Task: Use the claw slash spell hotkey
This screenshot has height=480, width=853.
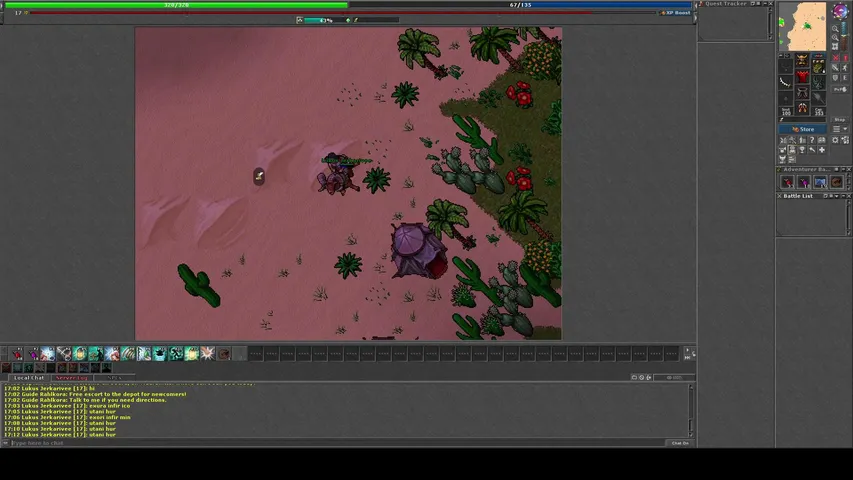Action: (128, 354)
